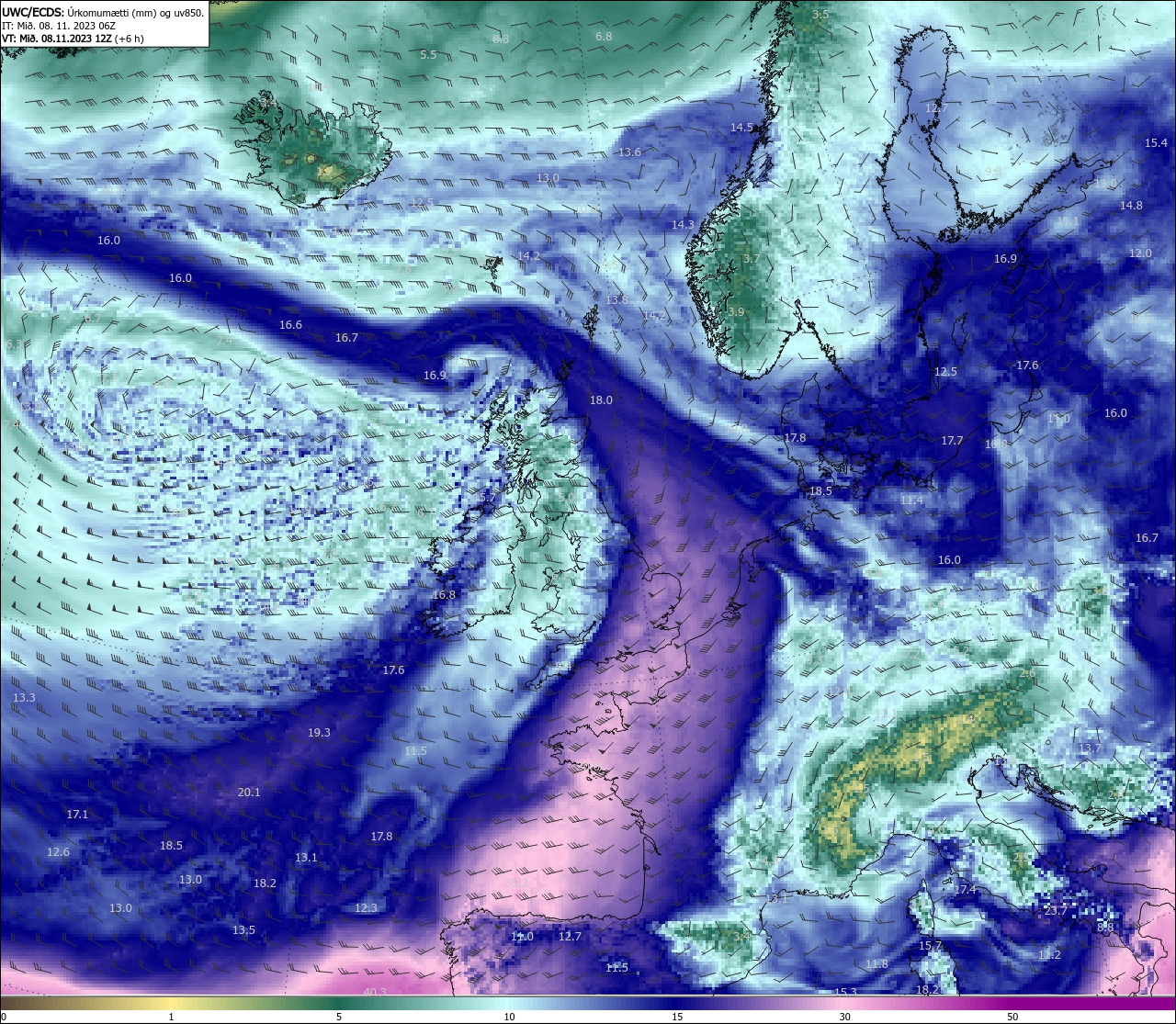Click the 16.6 value label in the moisture band
This screenshot has width=1176, height=1024.
[290, 325]
